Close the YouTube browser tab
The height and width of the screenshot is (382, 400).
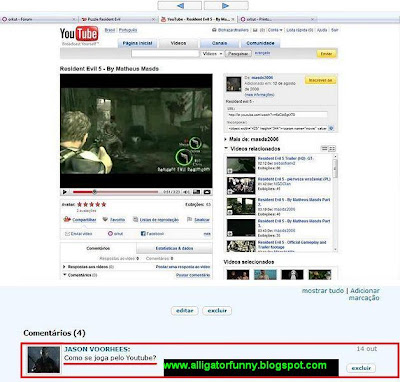point(233,19)
